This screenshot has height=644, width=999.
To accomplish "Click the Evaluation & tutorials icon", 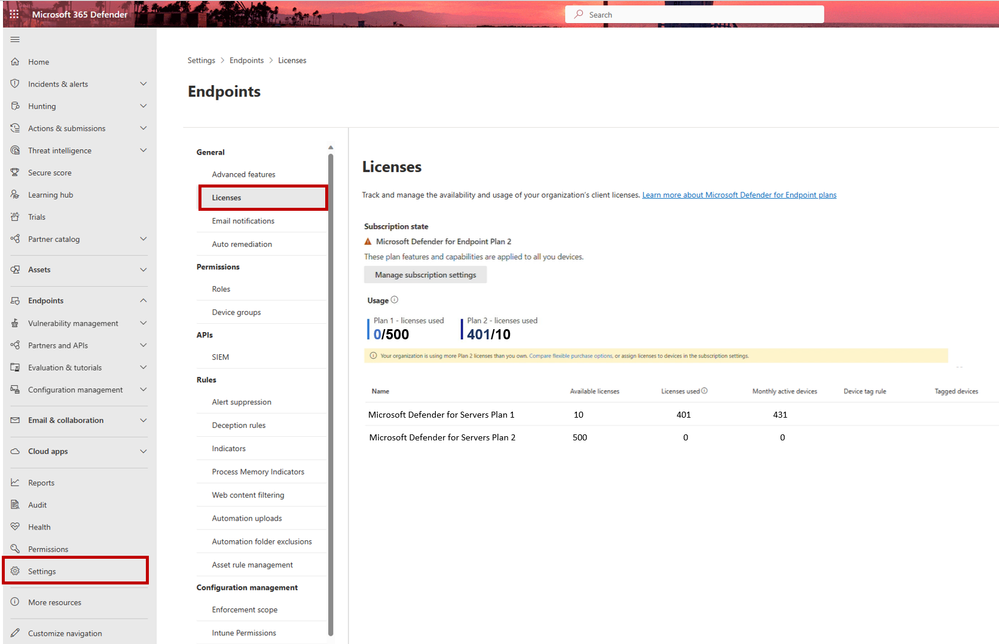I will pyautogui.click(x=15, y=368).
